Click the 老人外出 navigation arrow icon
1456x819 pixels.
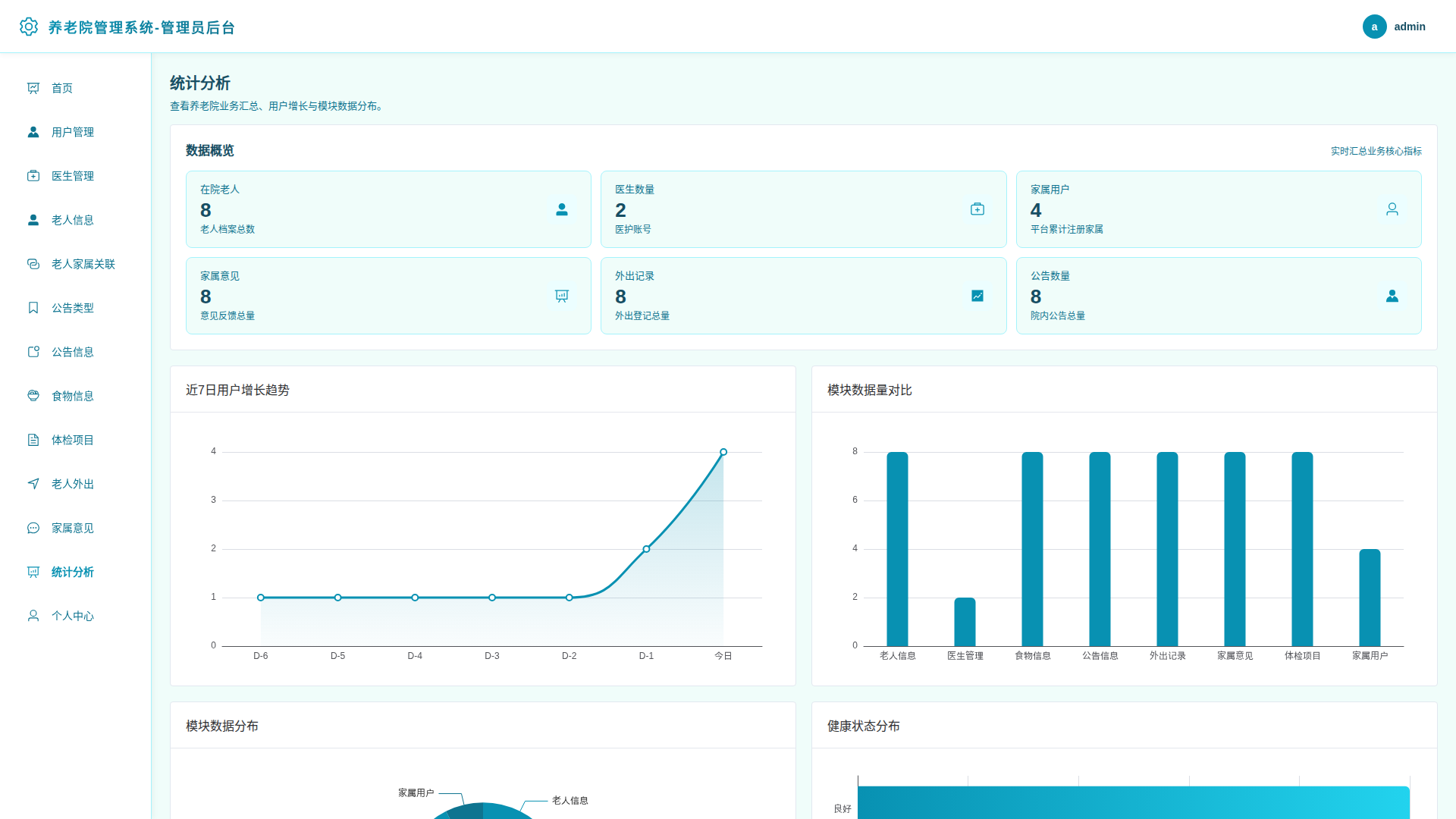click(33, 484)
